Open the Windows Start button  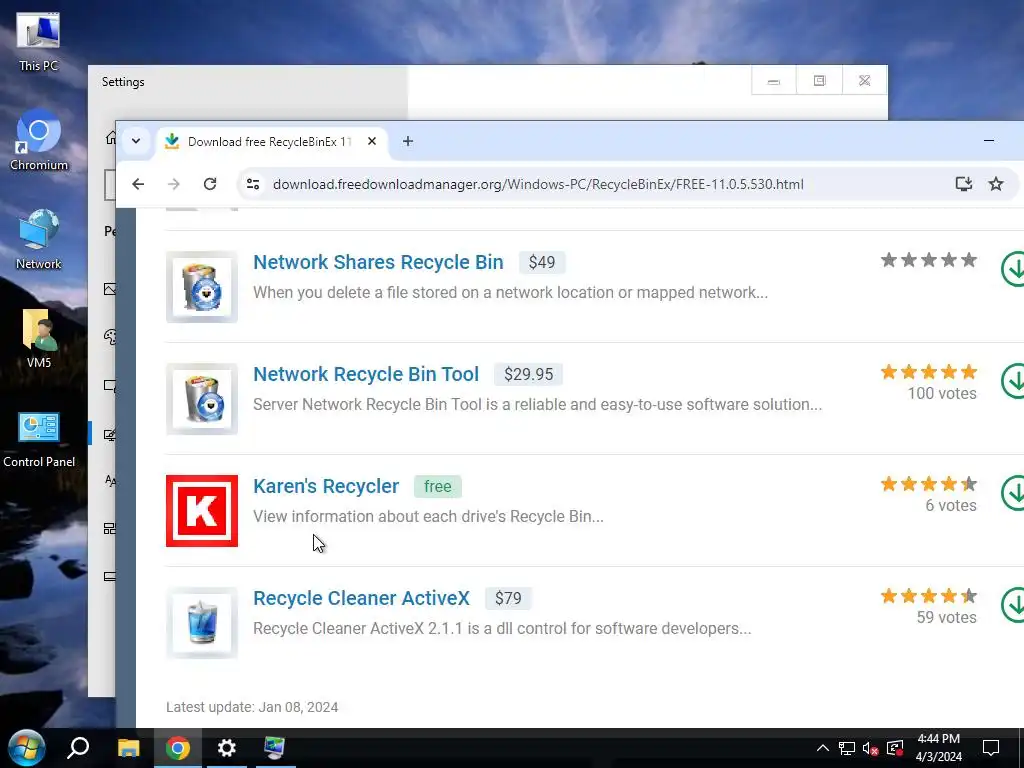pos(26,748)
